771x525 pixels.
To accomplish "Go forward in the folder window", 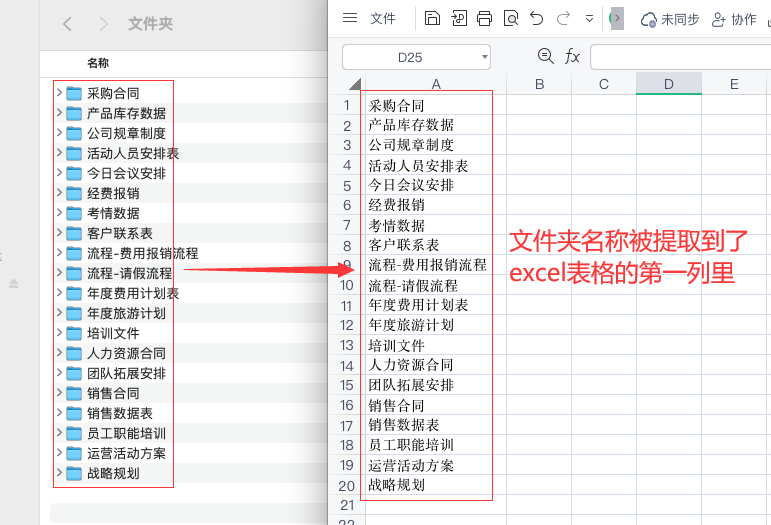I will (x=103, y=24).
